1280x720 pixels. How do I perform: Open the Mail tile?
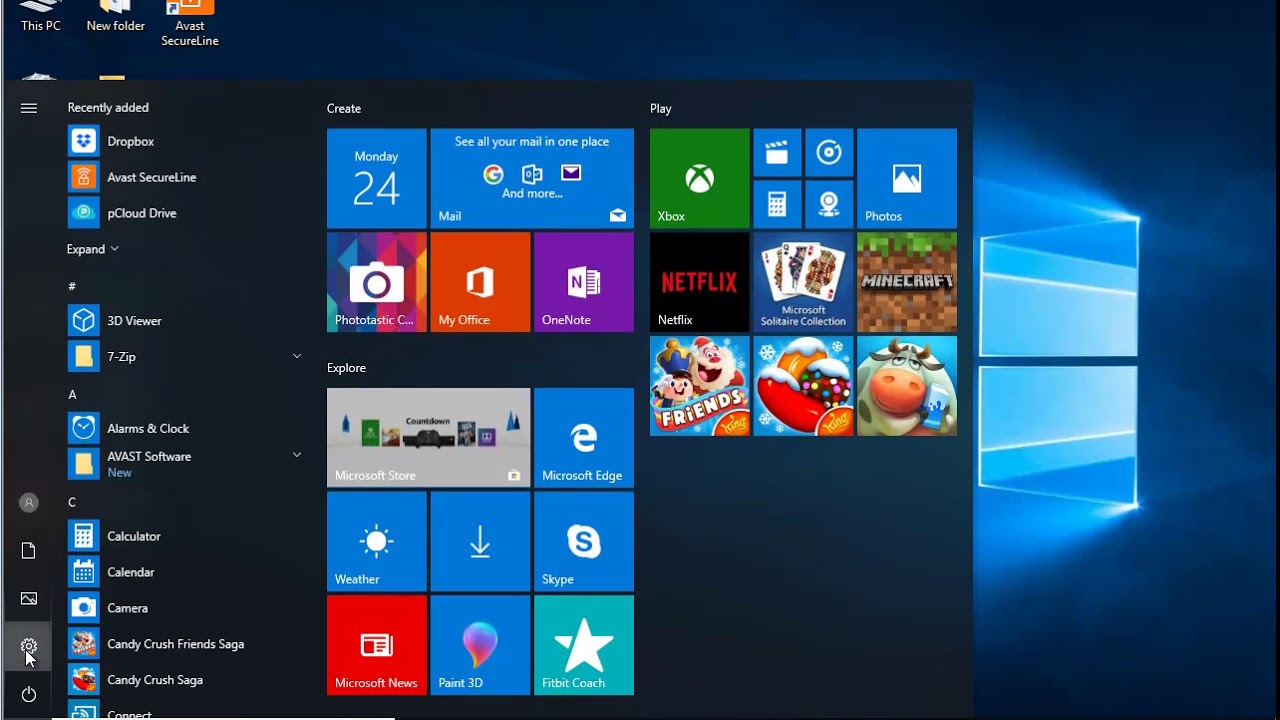[x=532, y=178]
